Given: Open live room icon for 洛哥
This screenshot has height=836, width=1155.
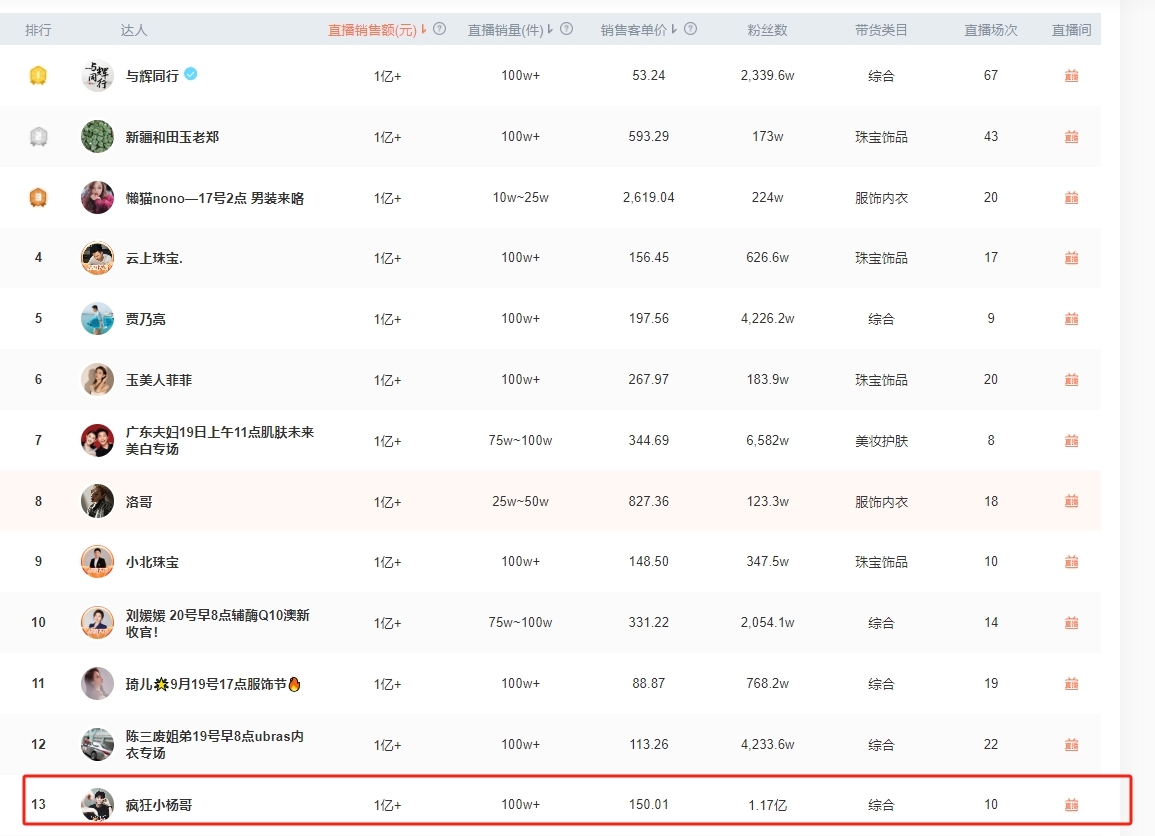Looking at the screenshot, I should pyautogui.click(x=1071, y=501).
